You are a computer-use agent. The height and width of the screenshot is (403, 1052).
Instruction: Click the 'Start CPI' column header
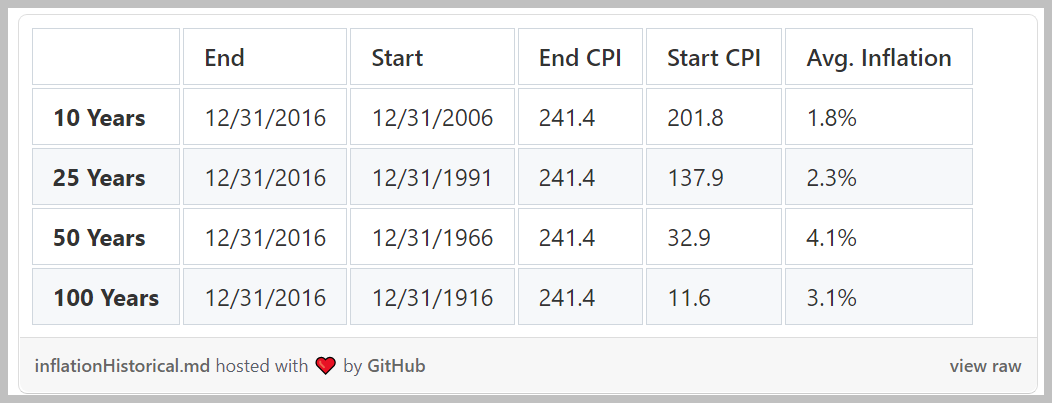714,58
